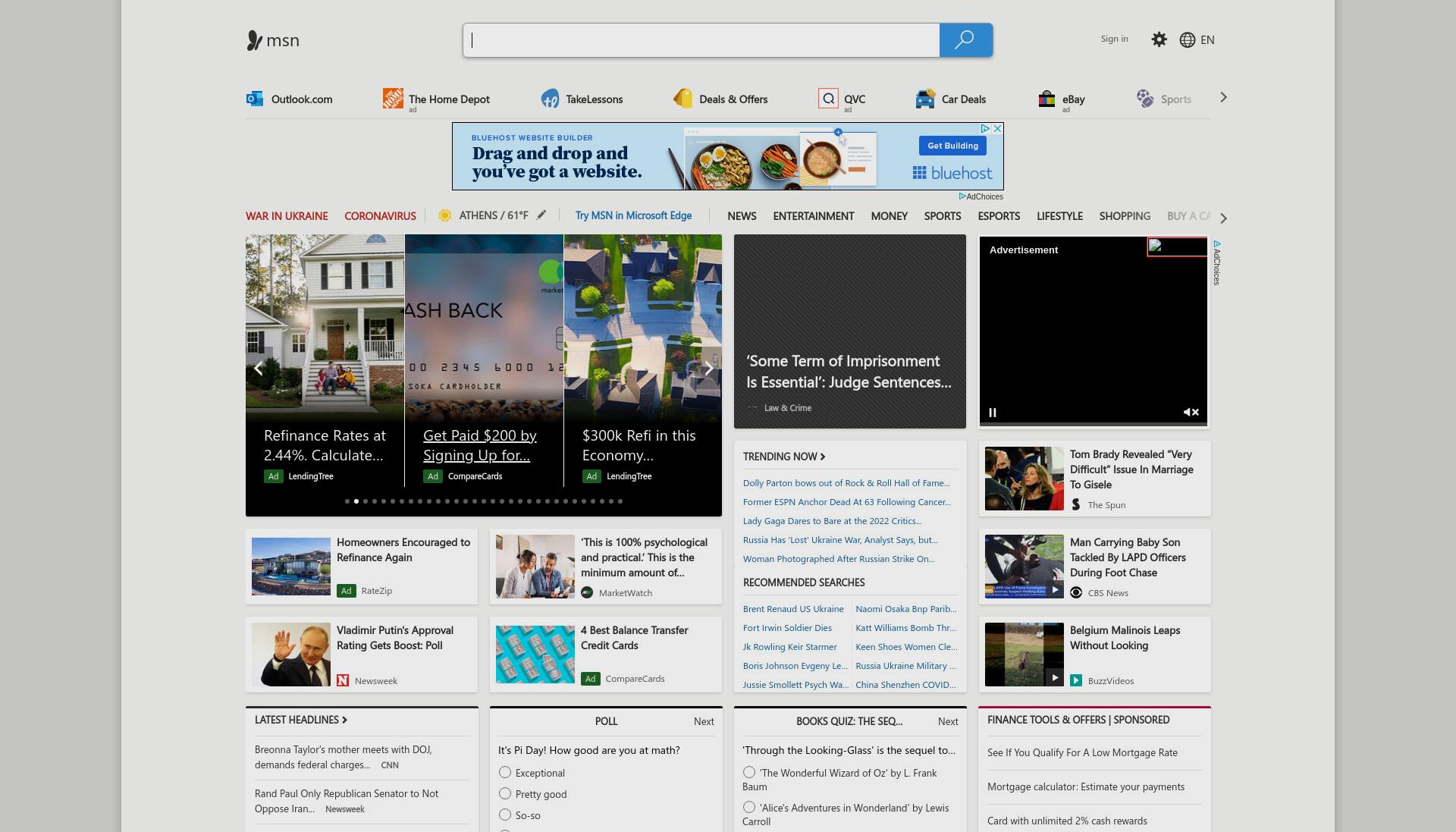1456x832 pixels.
Task: Expand more navigation categories chevron
Action: click(x=1223, y=218)
